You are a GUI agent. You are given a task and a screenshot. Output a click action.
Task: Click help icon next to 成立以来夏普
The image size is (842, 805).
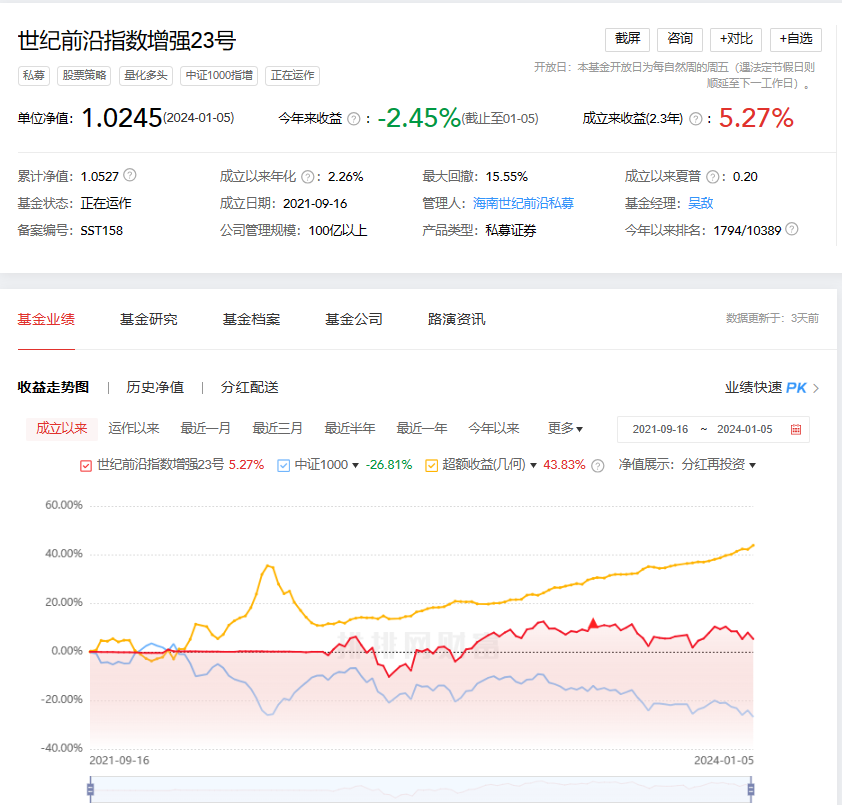pyautogui.click(x=713, y=177)
